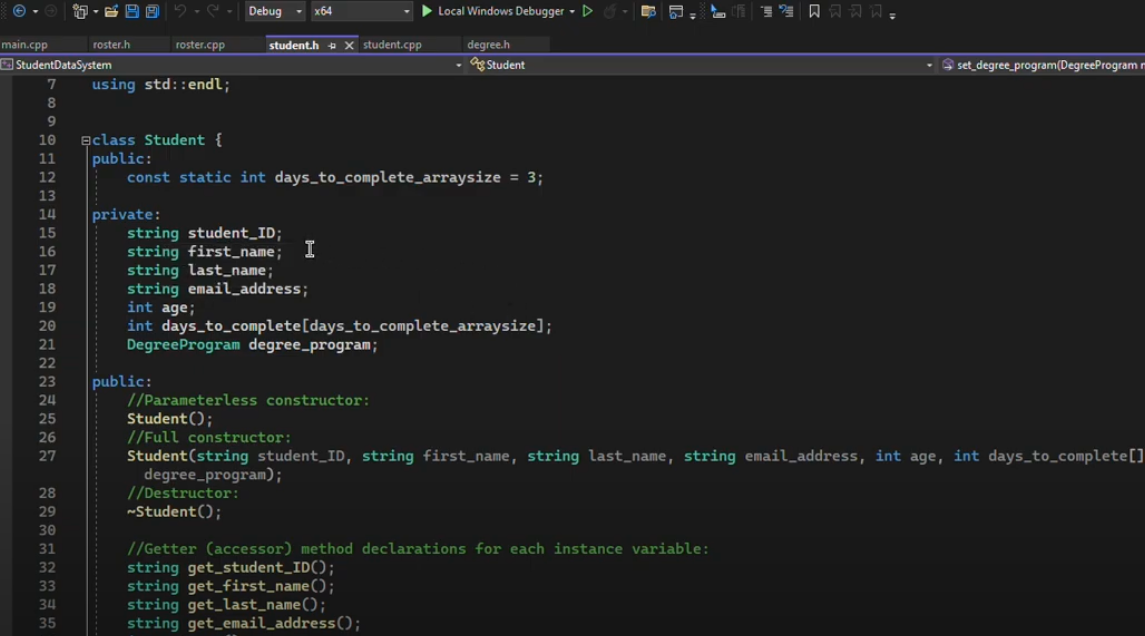Image resolution: width=1145 pixels, height=636 pixels.
Task: Click the '~Student();' destructor declaration
Action: (x=174, y=512)
